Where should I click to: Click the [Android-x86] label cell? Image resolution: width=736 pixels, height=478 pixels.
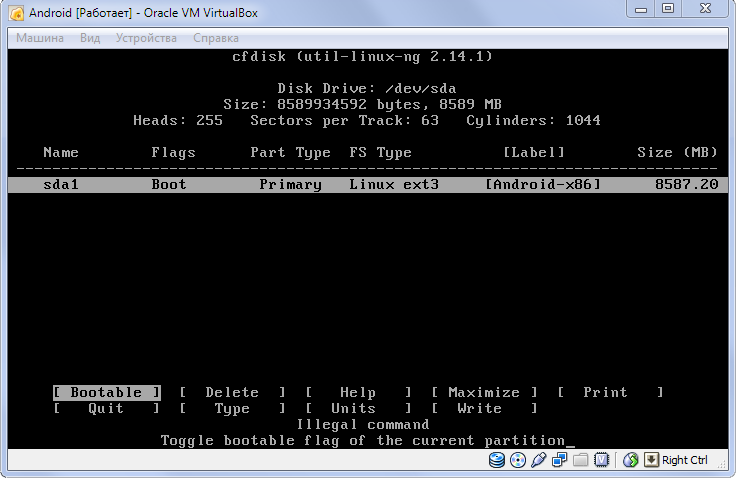click(543, 185)
